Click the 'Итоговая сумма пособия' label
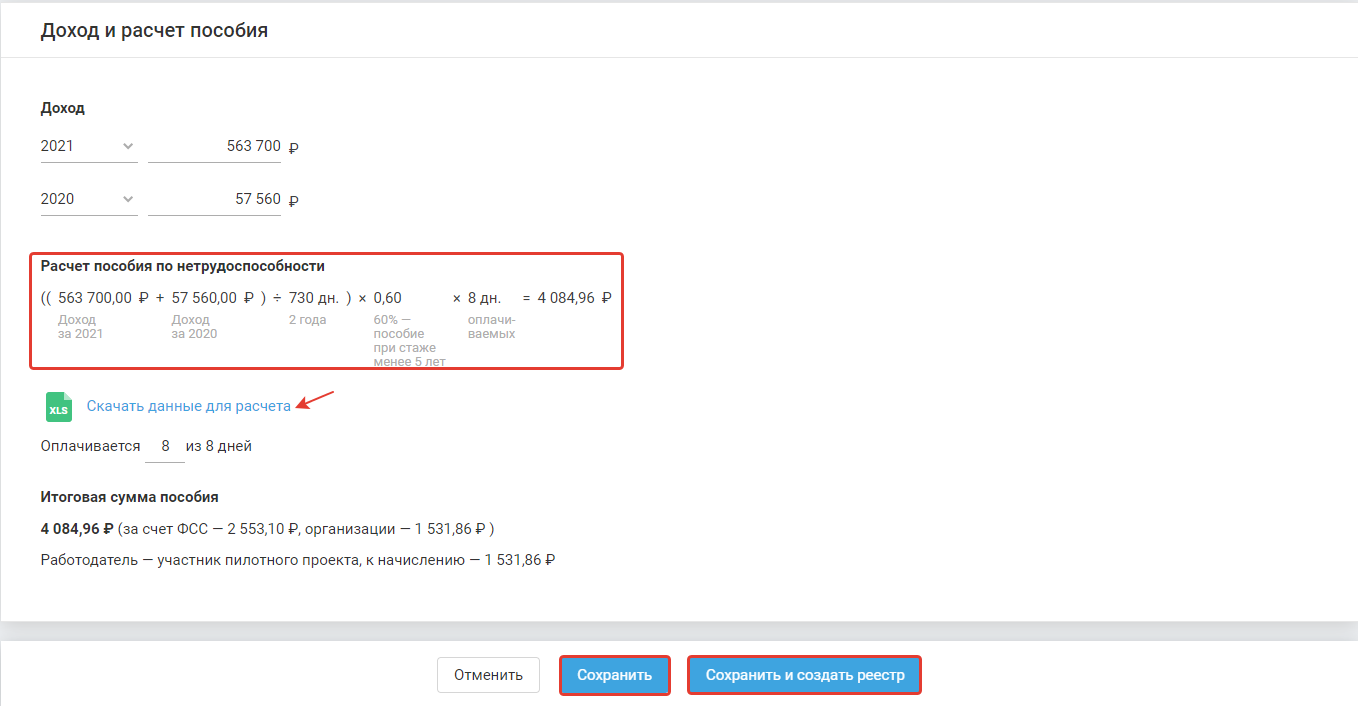1358x706 pixels. (130, 497)
